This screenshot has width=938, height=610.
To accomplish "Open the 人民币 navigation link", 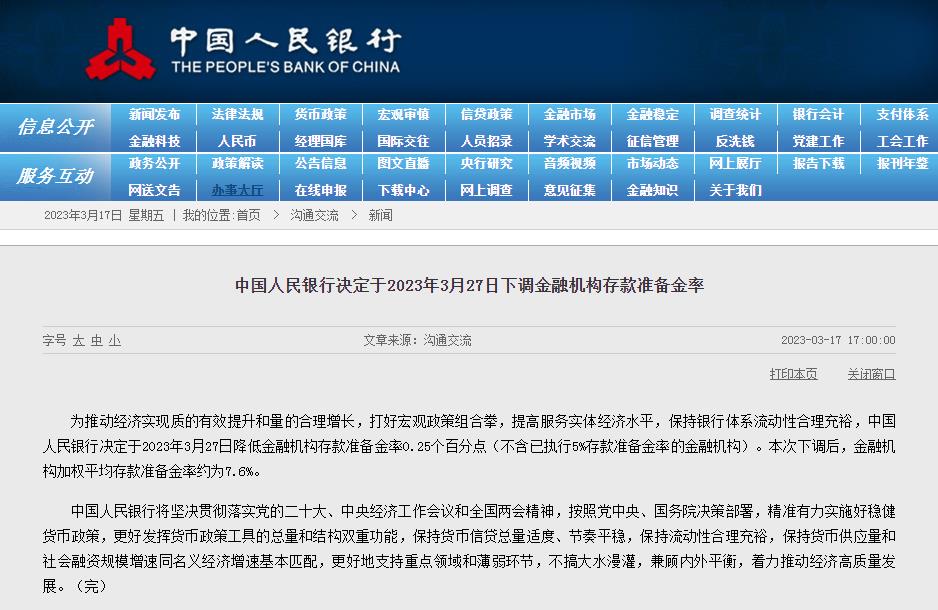I will (237, 141).
